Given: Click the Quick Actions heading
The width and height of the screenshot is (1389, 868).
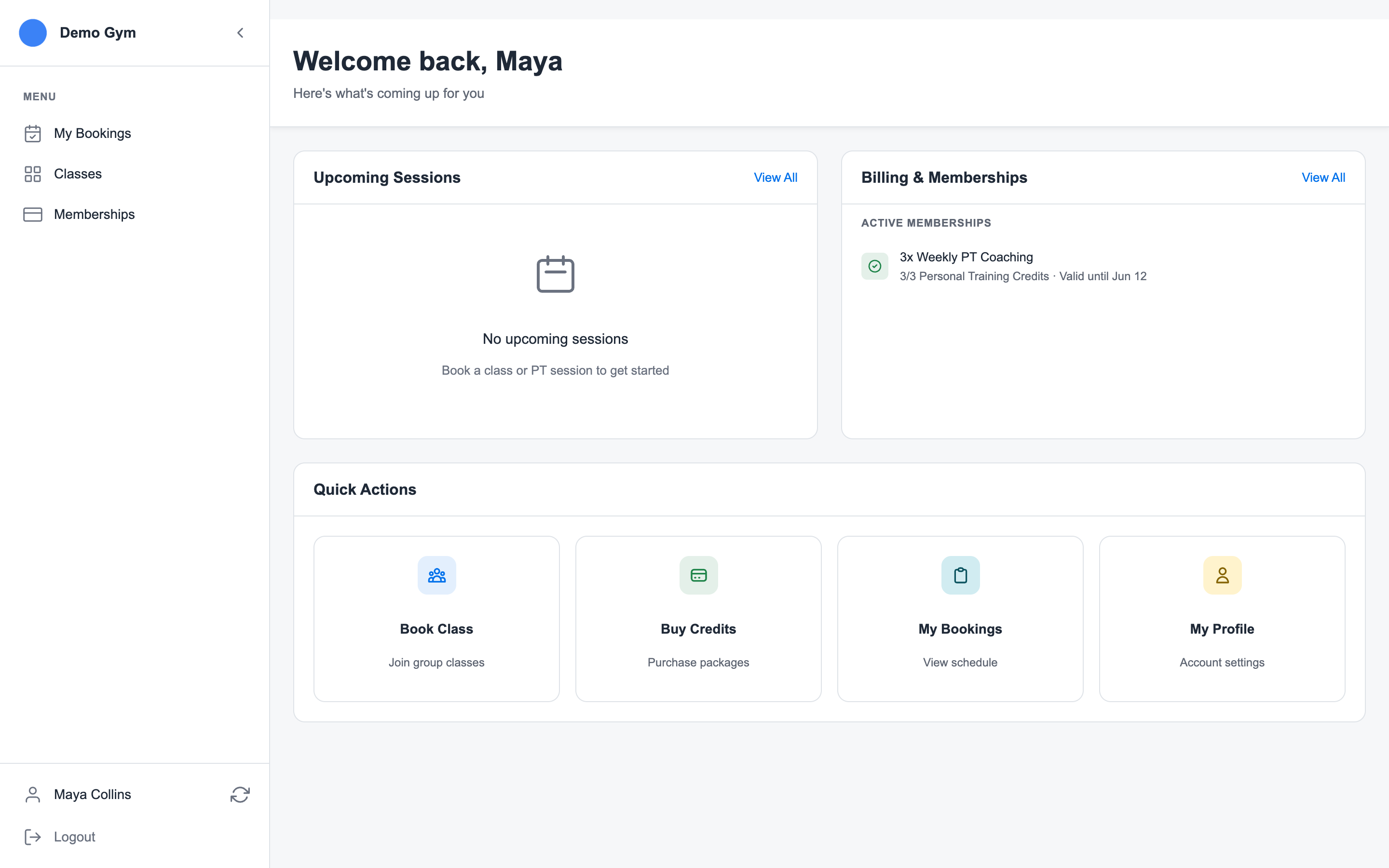Looking at the screenshot, I should tap(365, 489).
